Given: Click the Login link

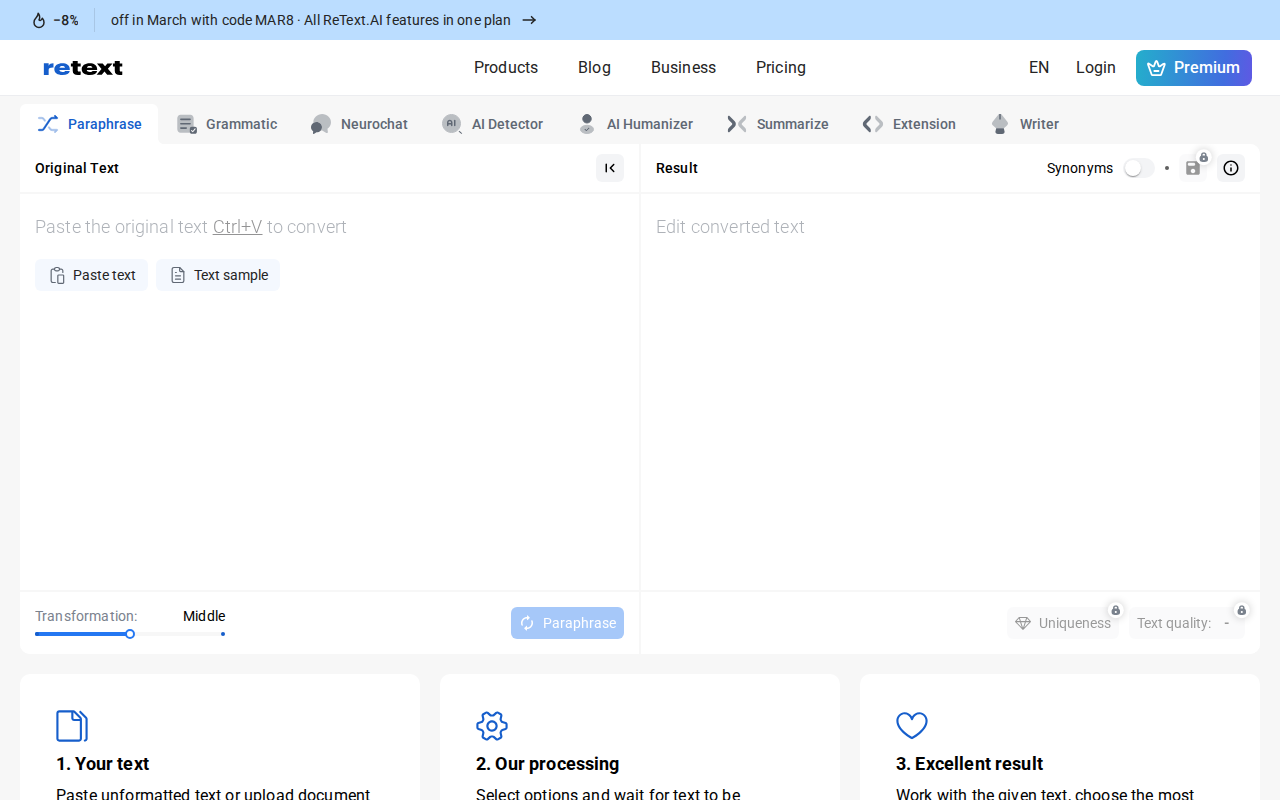Looking at the screenshot, I should point(1096,68).
